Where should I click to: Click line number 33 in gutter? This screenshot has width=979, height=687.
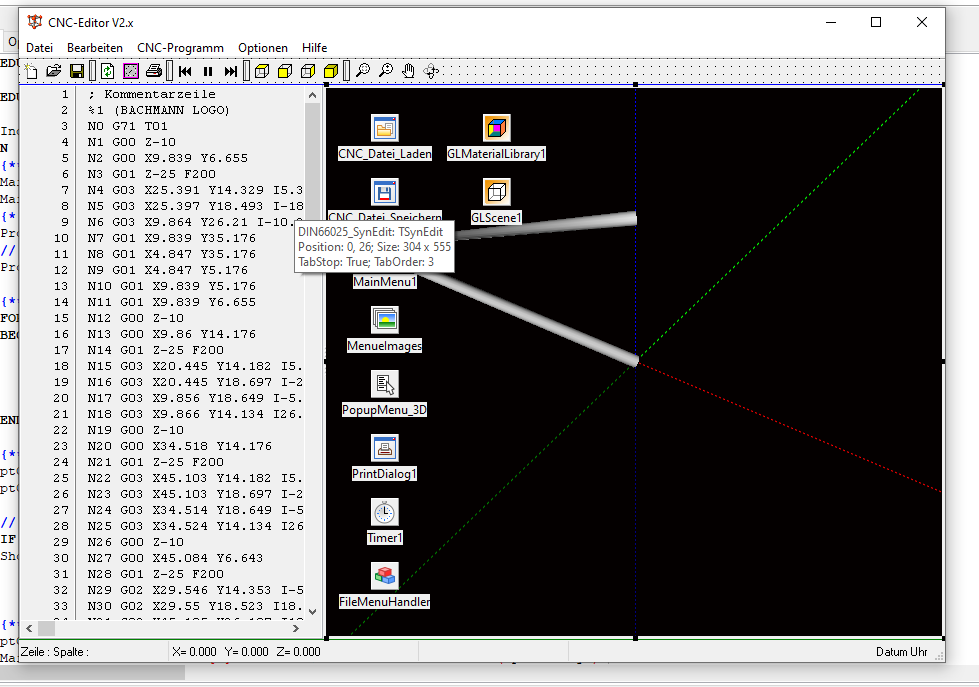[x=61, y=606]
